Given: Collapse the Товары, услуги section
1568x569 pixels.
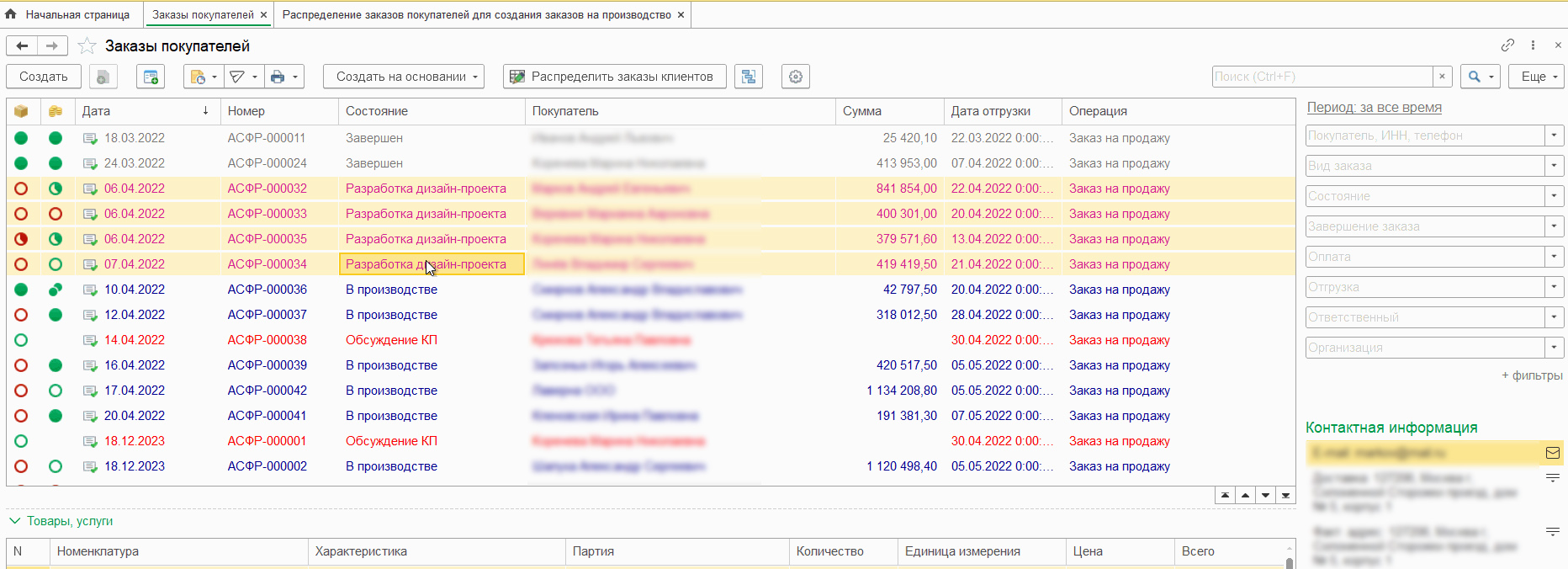Looking at the screenshot, I should [14, 521].
